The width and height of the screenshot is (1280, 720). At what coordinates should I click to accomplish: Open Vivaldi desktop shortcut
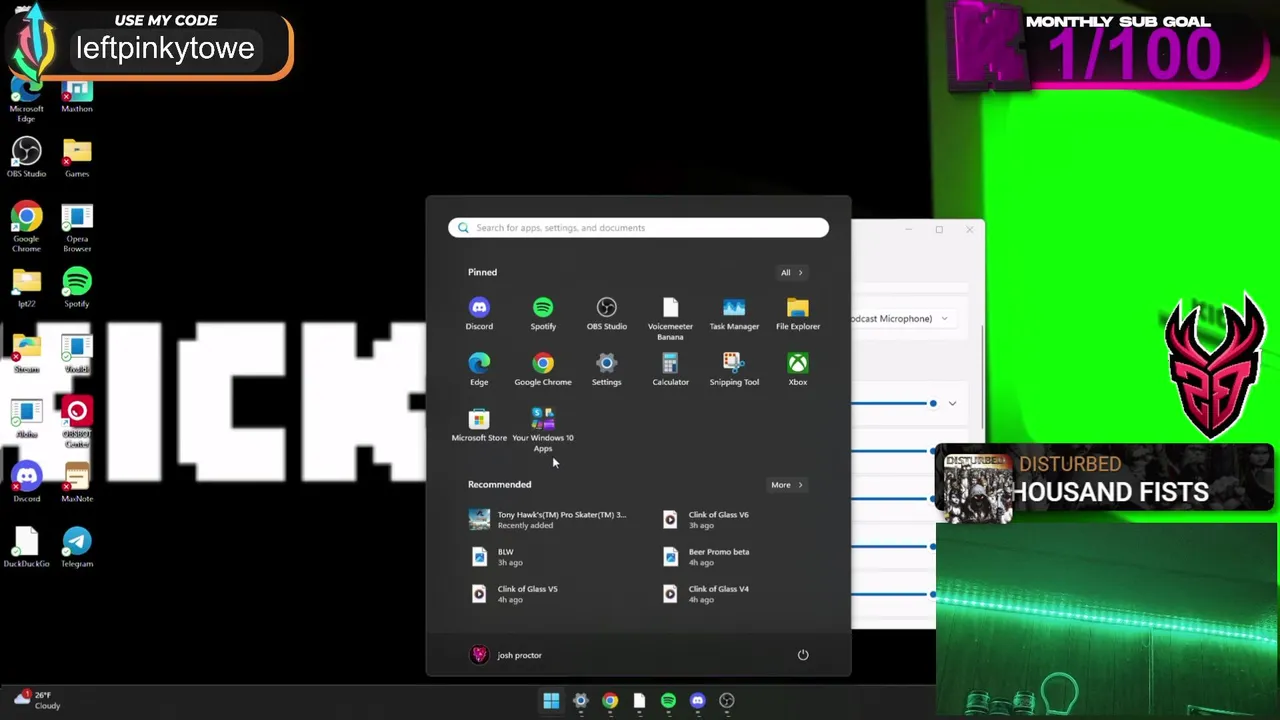(77, 354)
